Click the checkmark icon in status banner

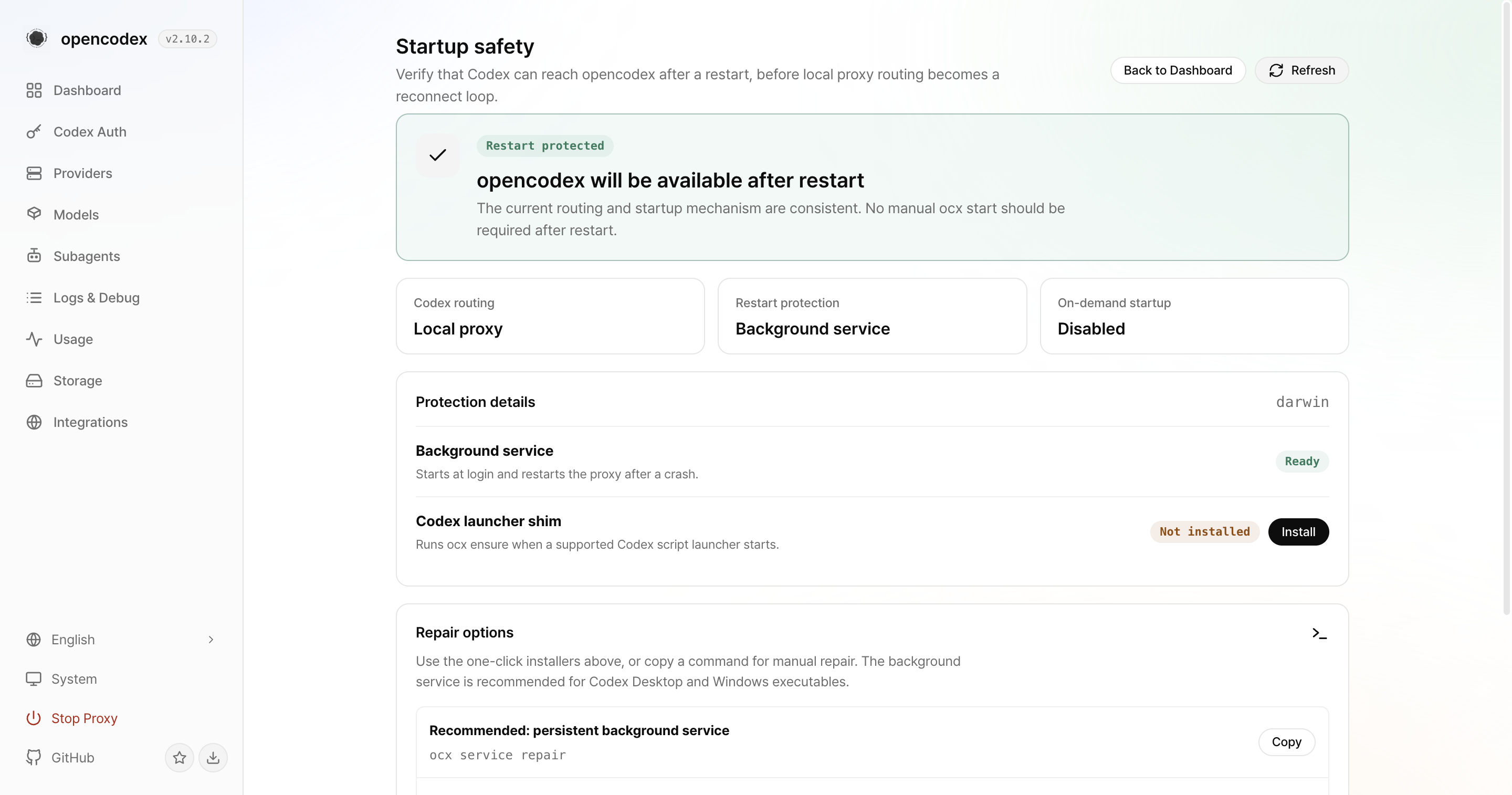pyautogui.click(x=438, y=155)
